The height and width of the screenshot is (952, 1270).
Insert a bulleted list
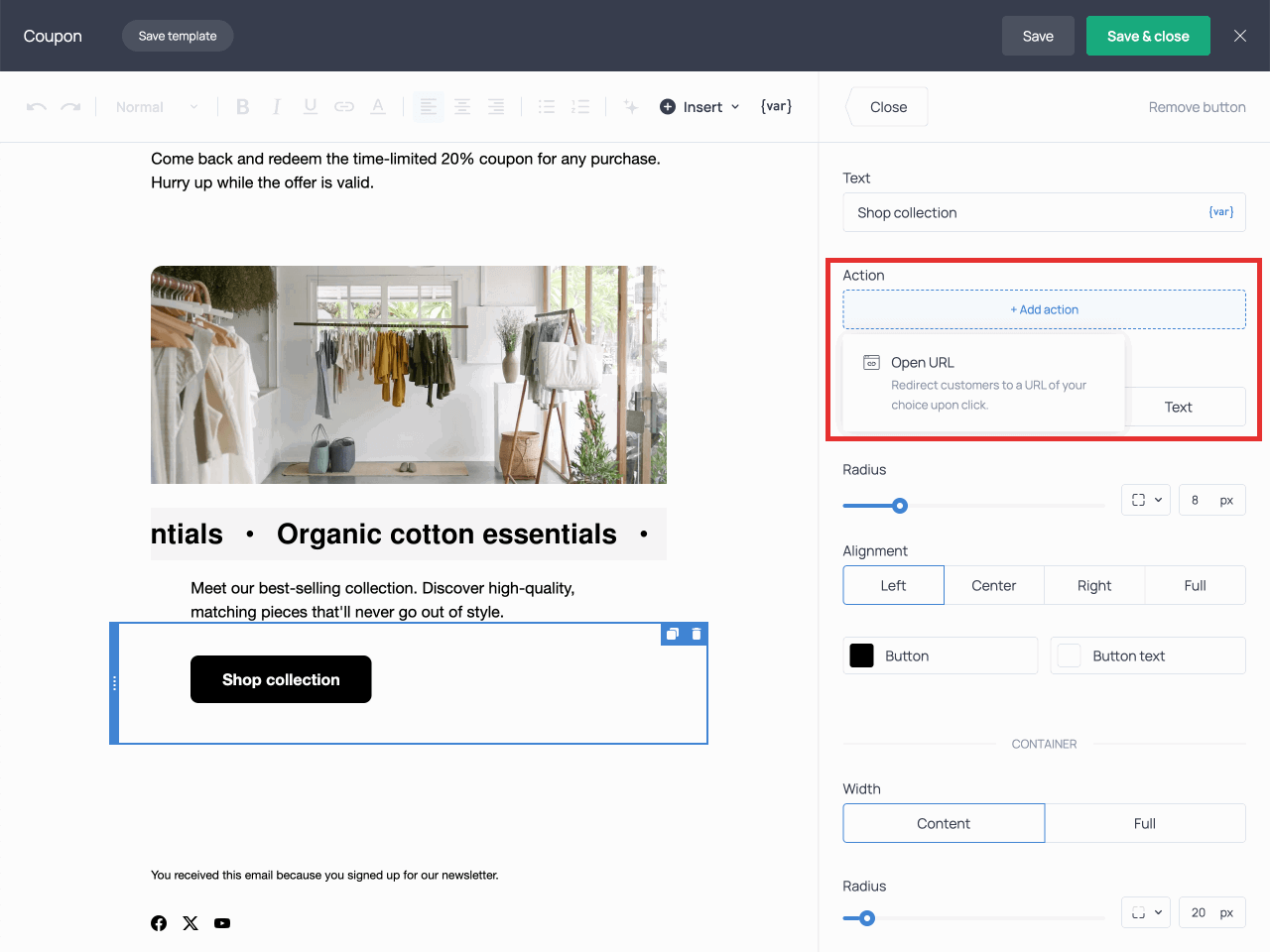pos(547,107)
